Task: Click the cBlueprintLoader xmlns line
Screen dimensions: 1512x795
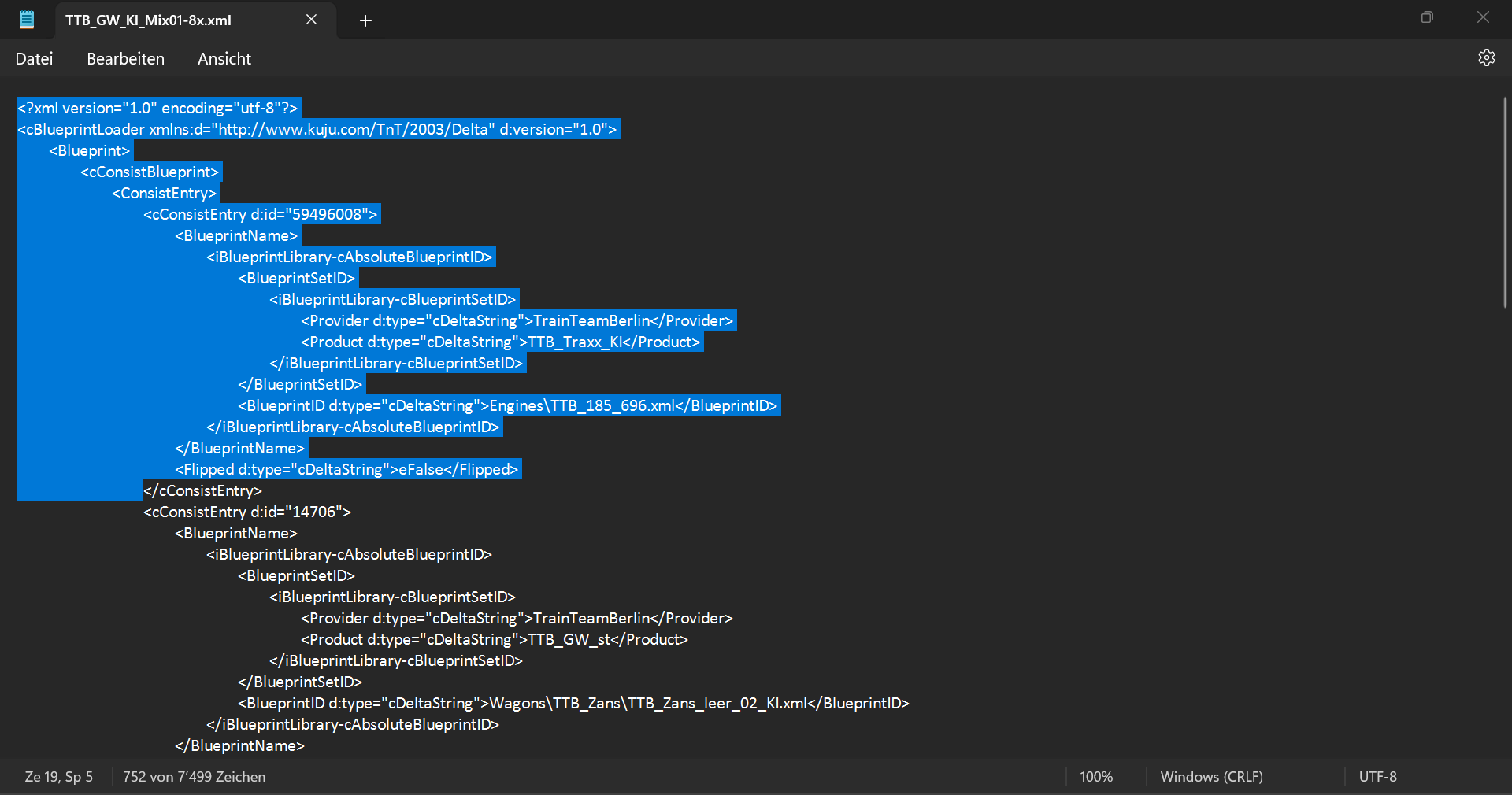Action: tap(317, 129)
